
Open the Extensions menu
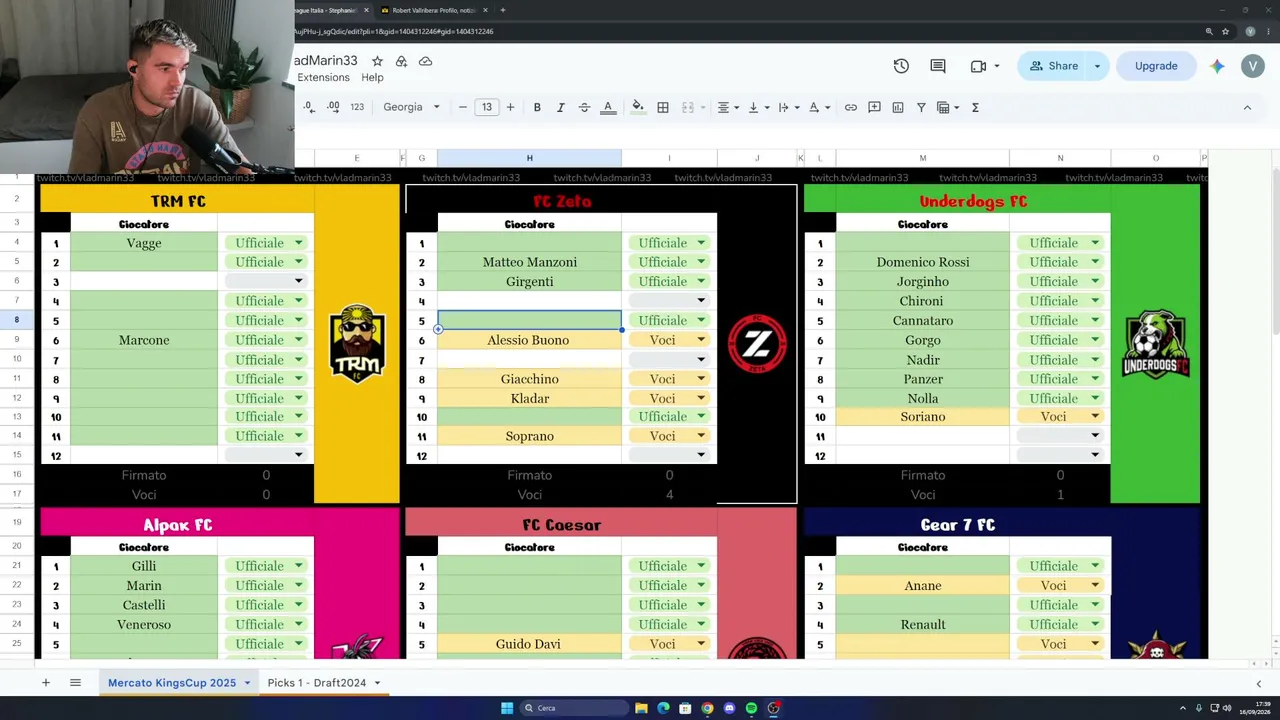coord(323,77)
